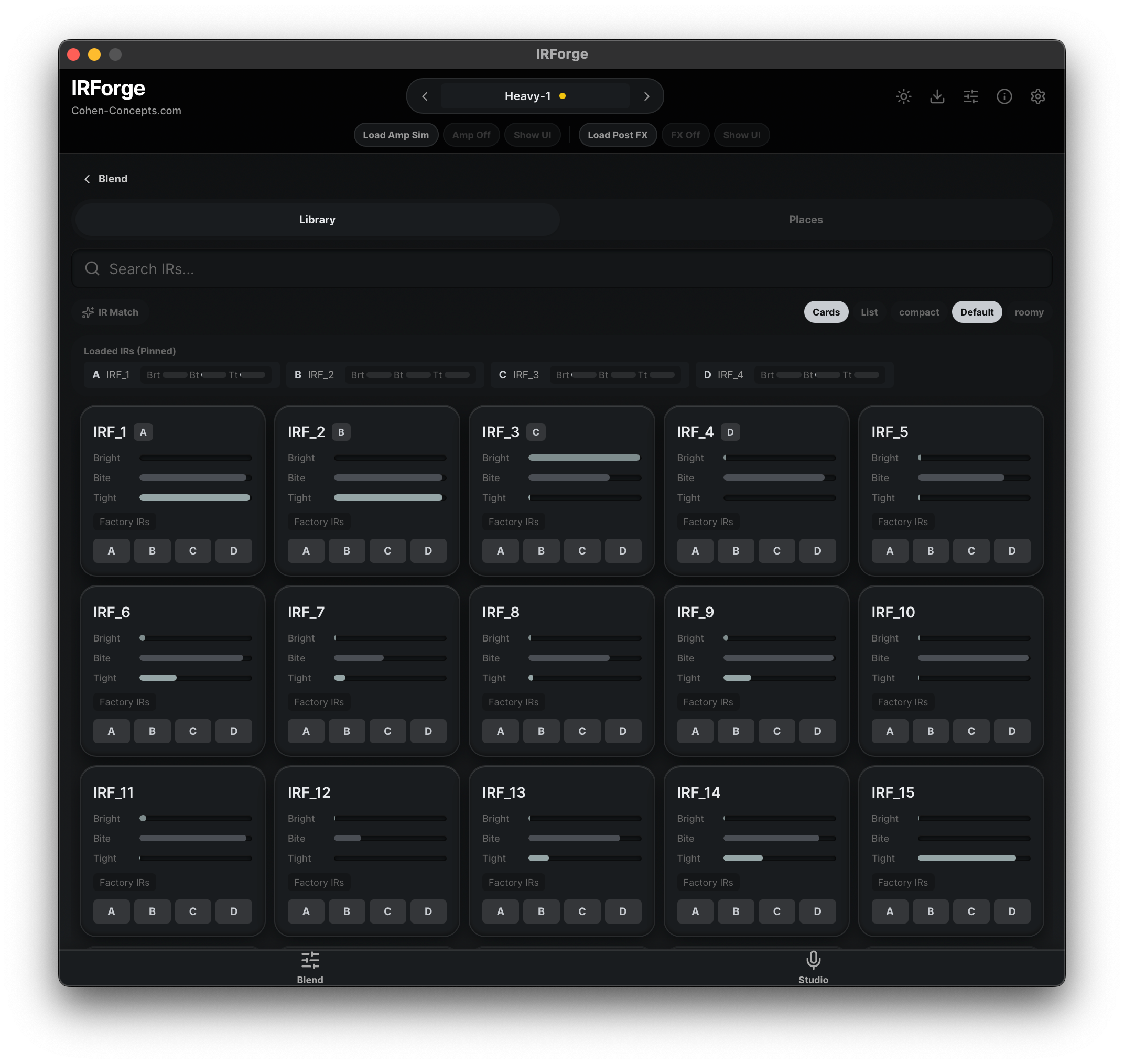1124x1064 pixels.
Task: Select pinned slot B IRF_2 chip
Action: 385,375
